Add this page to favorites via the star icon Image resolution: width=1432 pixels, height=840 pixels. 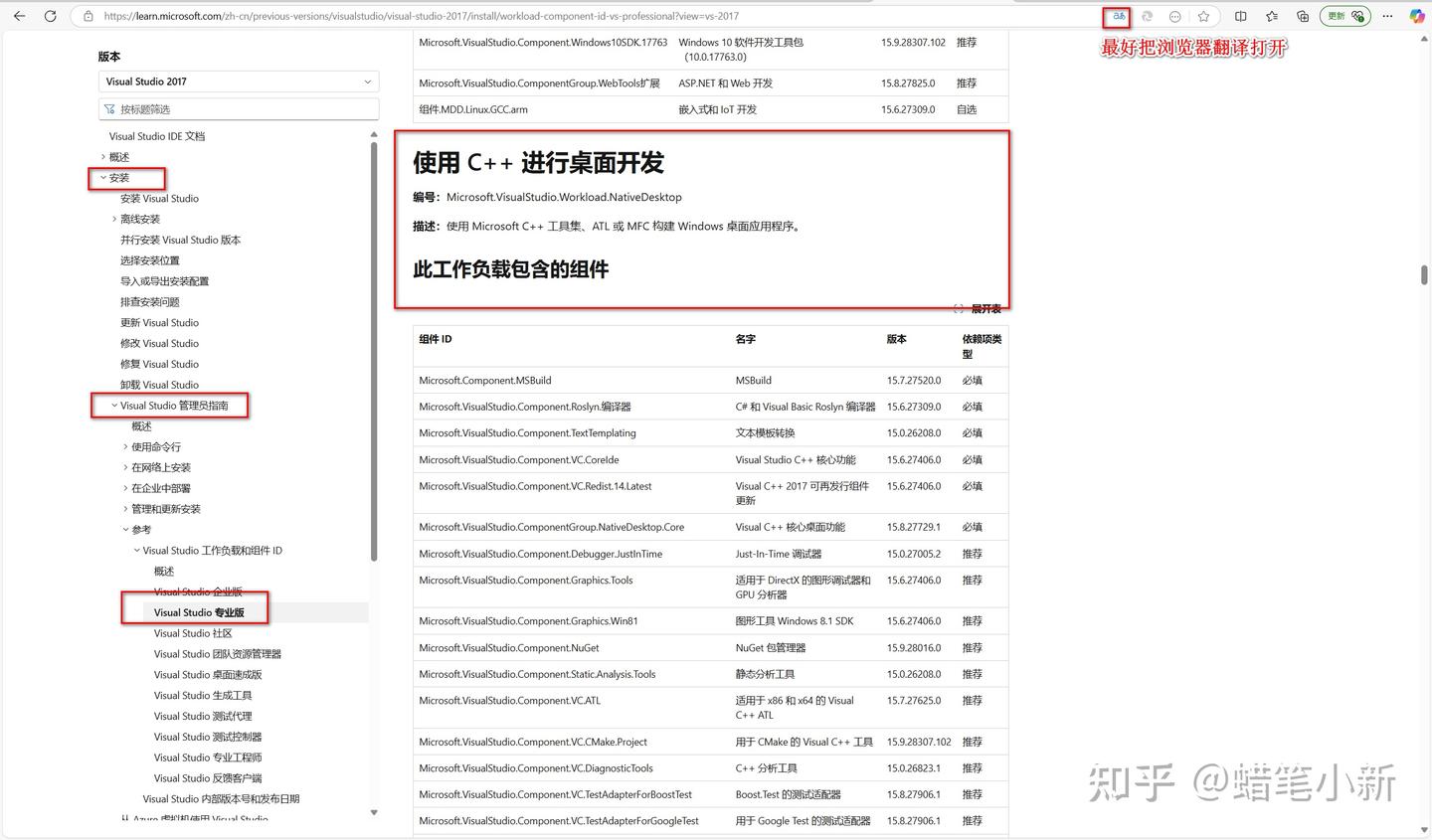coord(1204,16)
